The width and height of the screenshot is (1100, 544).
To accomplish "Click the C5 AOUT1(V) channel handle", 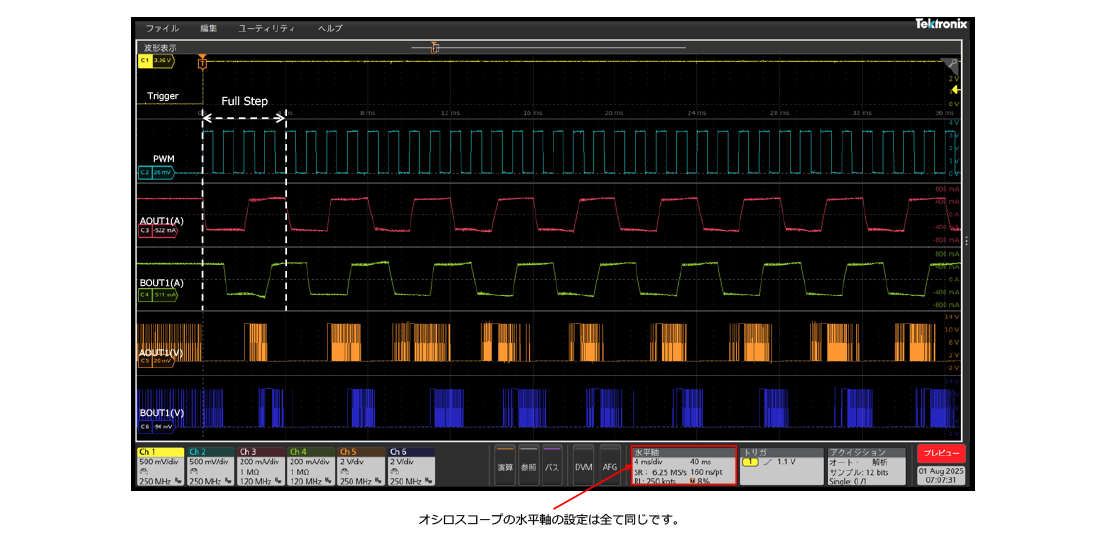I will (x=156, y=361).
